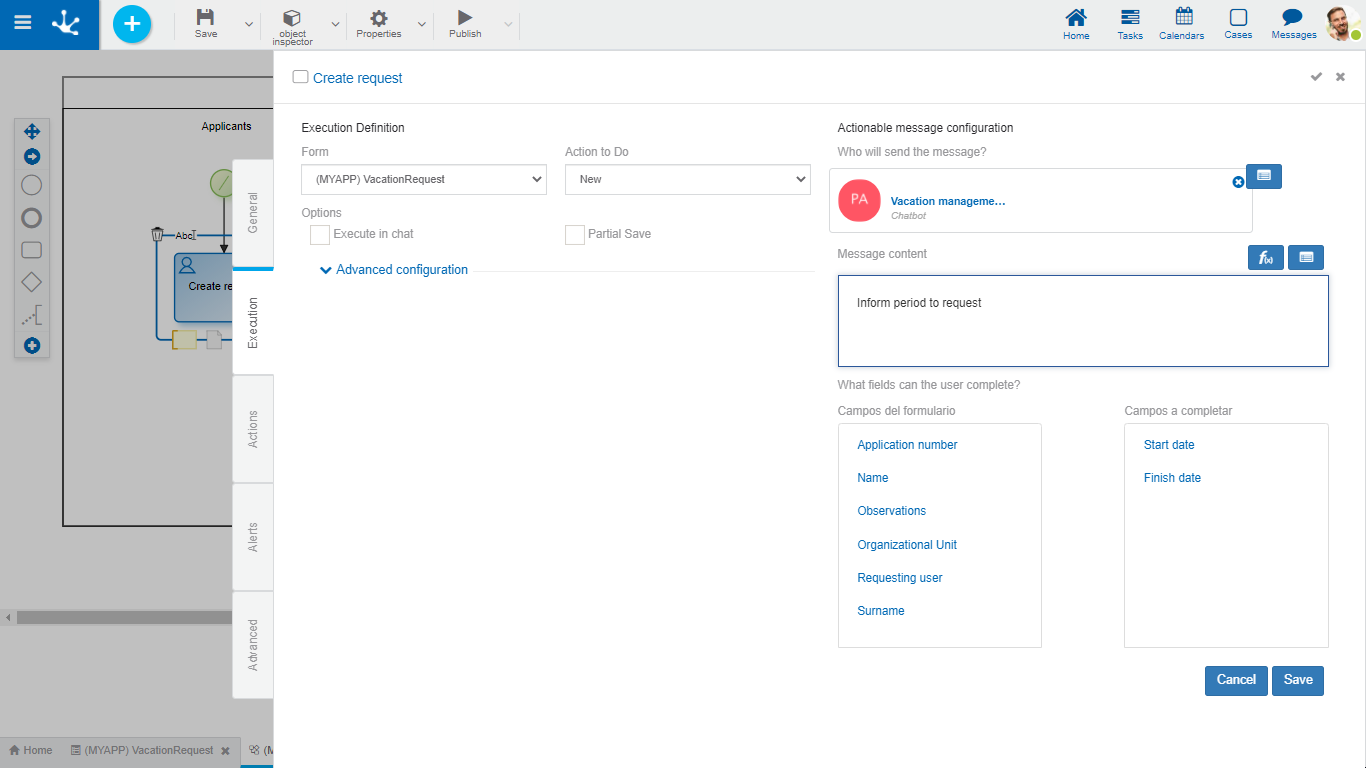
Task: Click the function fx icon above message
Action: pos(1266,258)
